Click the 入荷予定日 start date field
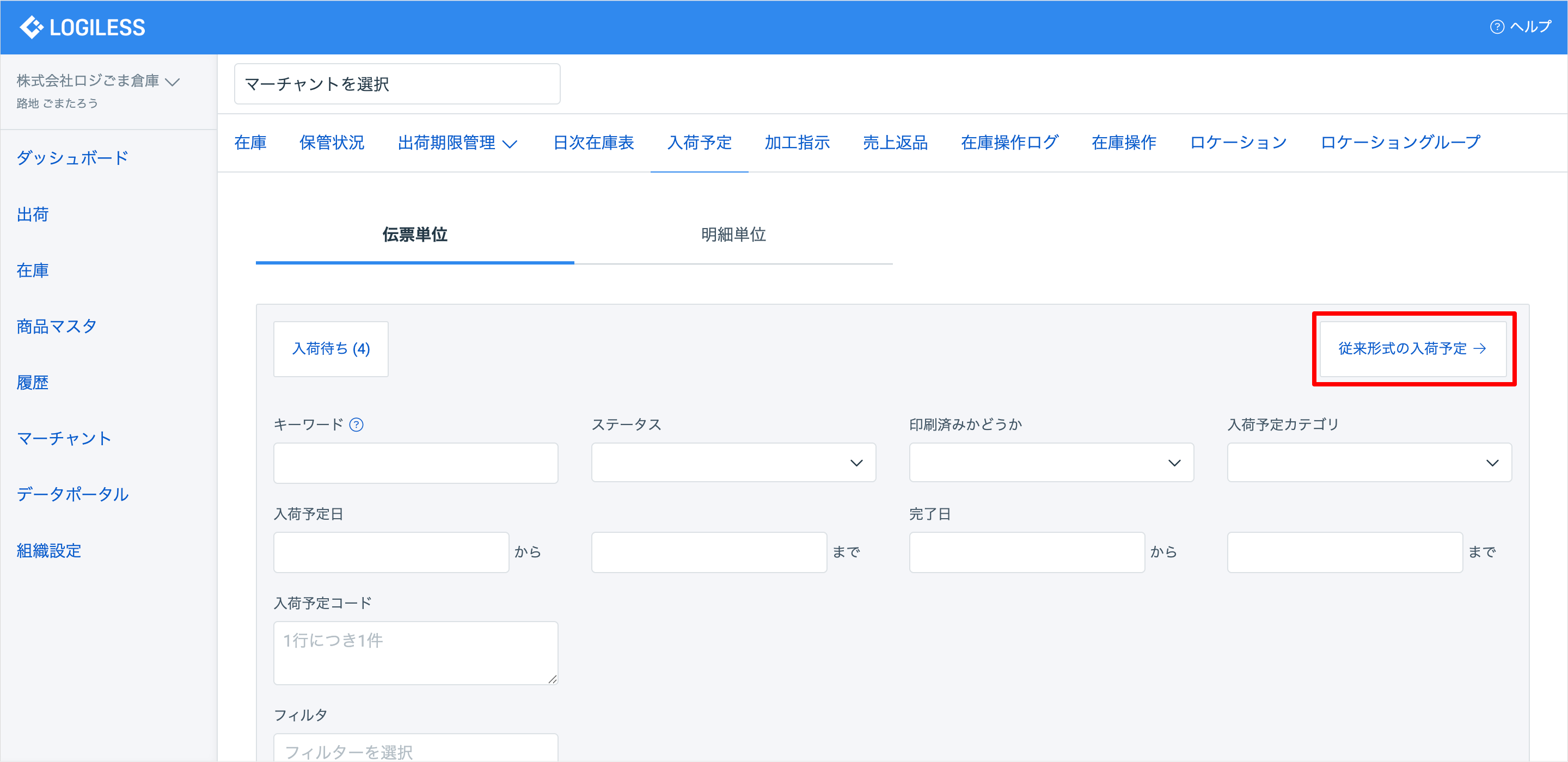The image size is (1568, 762). click(x=391, y=552)
